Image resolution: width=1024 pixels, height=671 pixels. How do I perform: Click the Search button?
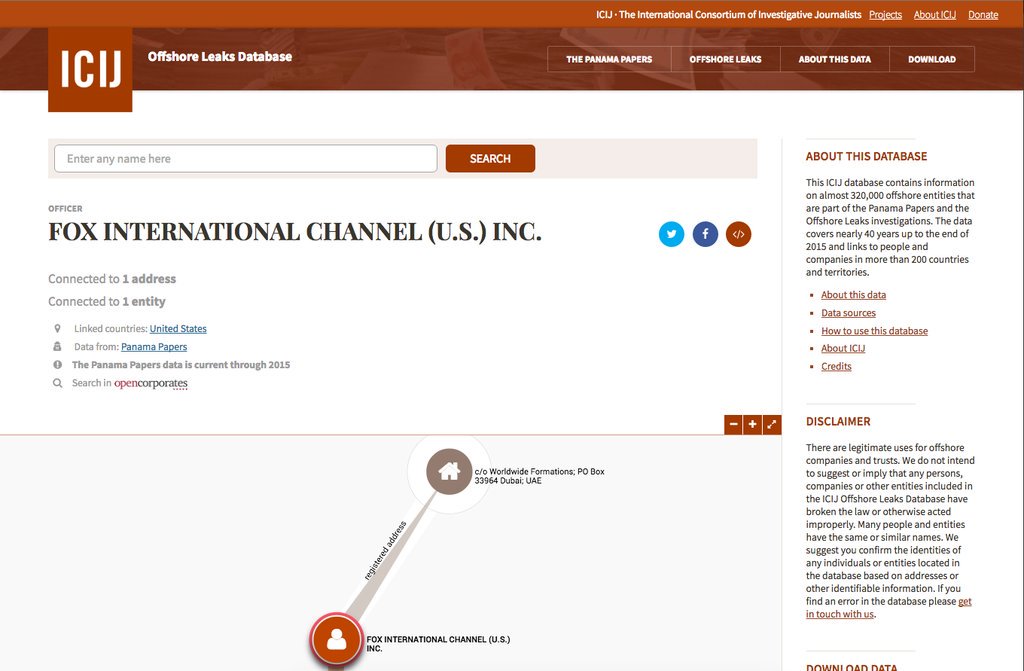coord(490,159)
